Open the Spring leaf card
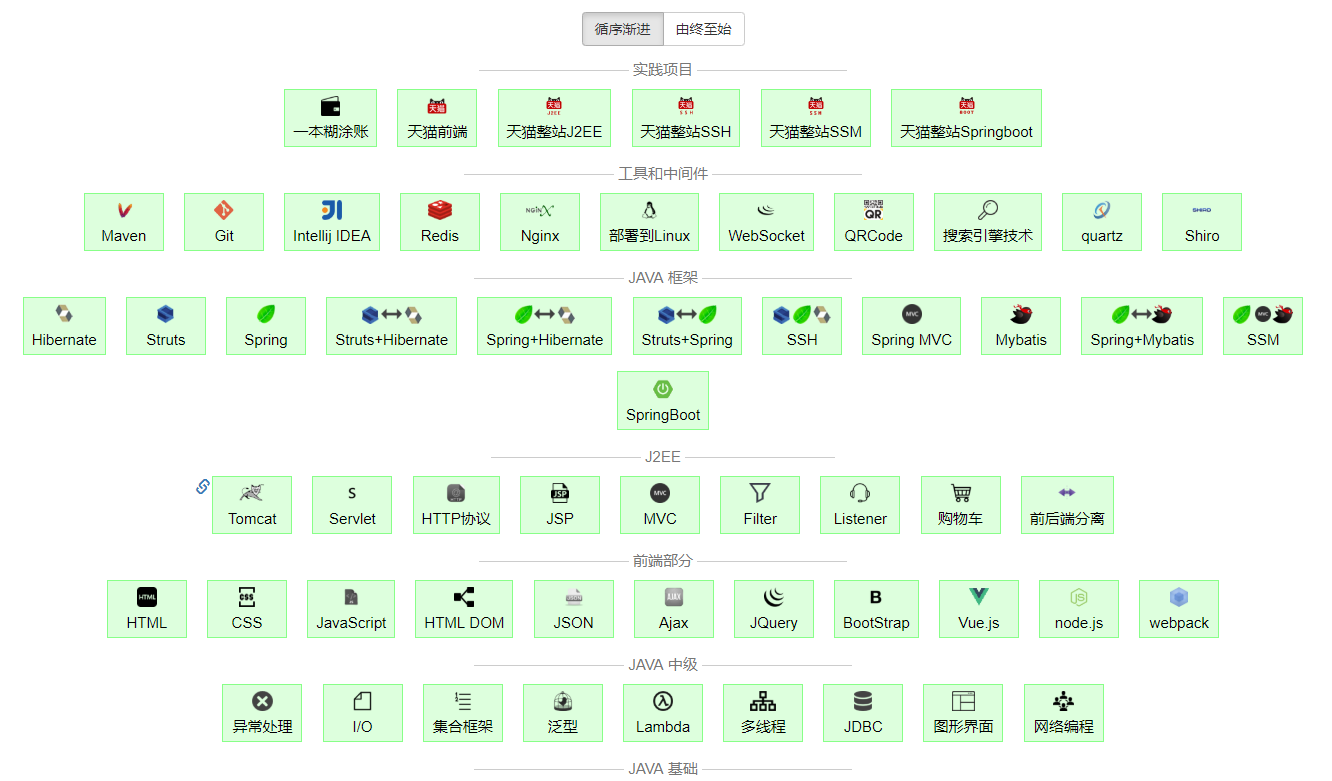1332x781 pixels. (x=266, y=326)
